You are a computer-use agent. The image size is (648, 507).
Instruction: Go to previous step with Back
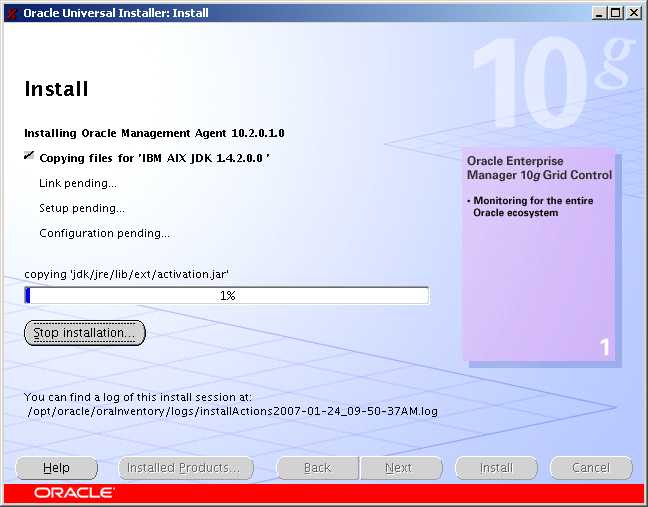[x=317, y=468]
